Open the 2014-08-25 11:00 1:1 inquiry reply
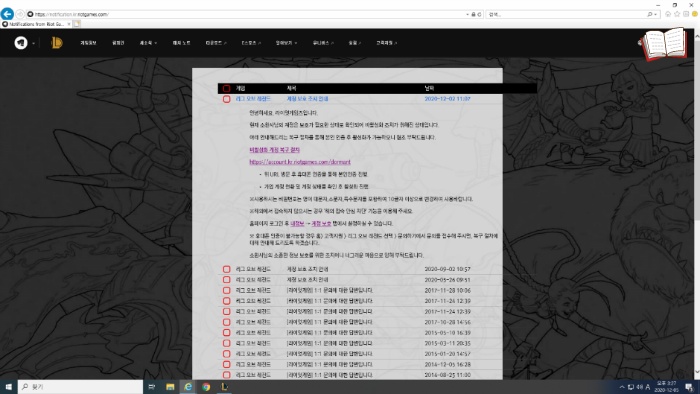 (x=329, y=375)
